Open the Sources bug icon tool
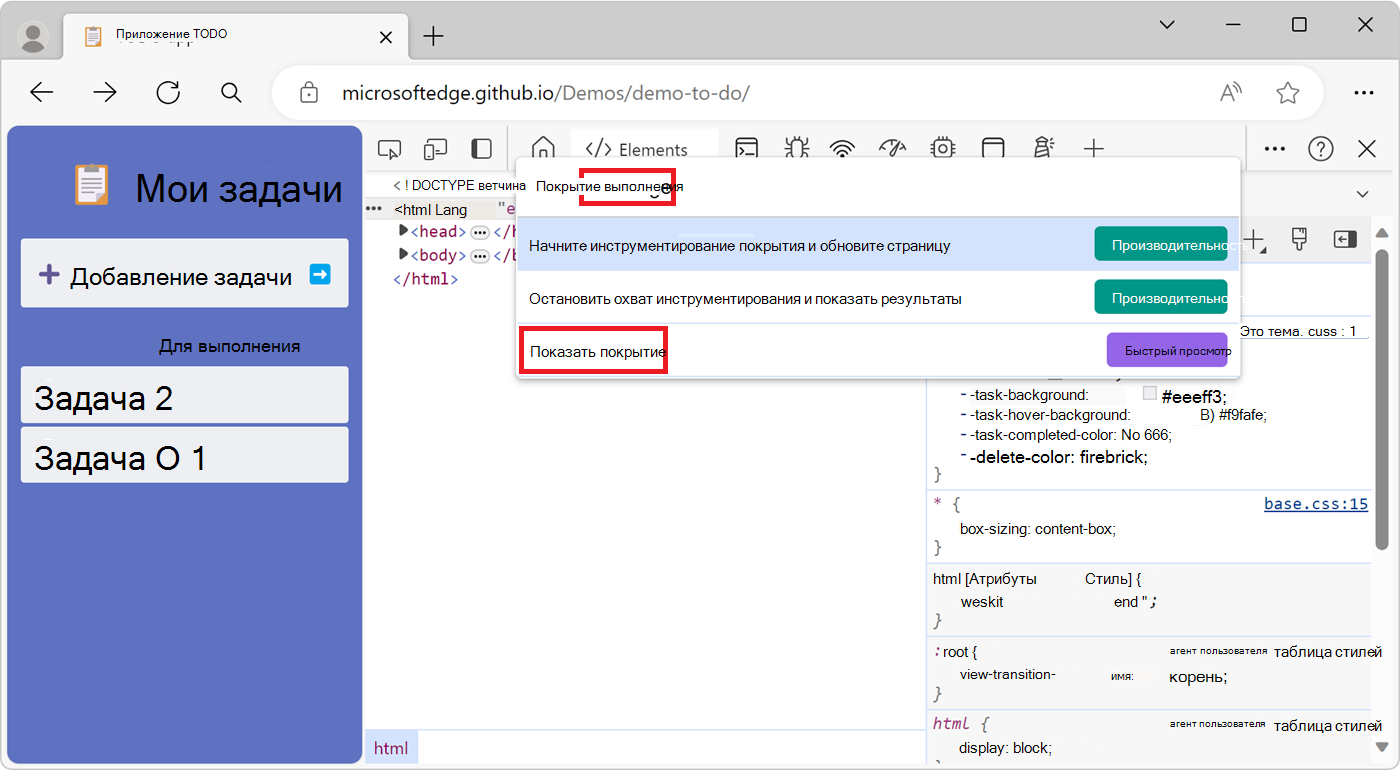The height and width of the screenshot is (770, 1400). click(x=796, y=149)
